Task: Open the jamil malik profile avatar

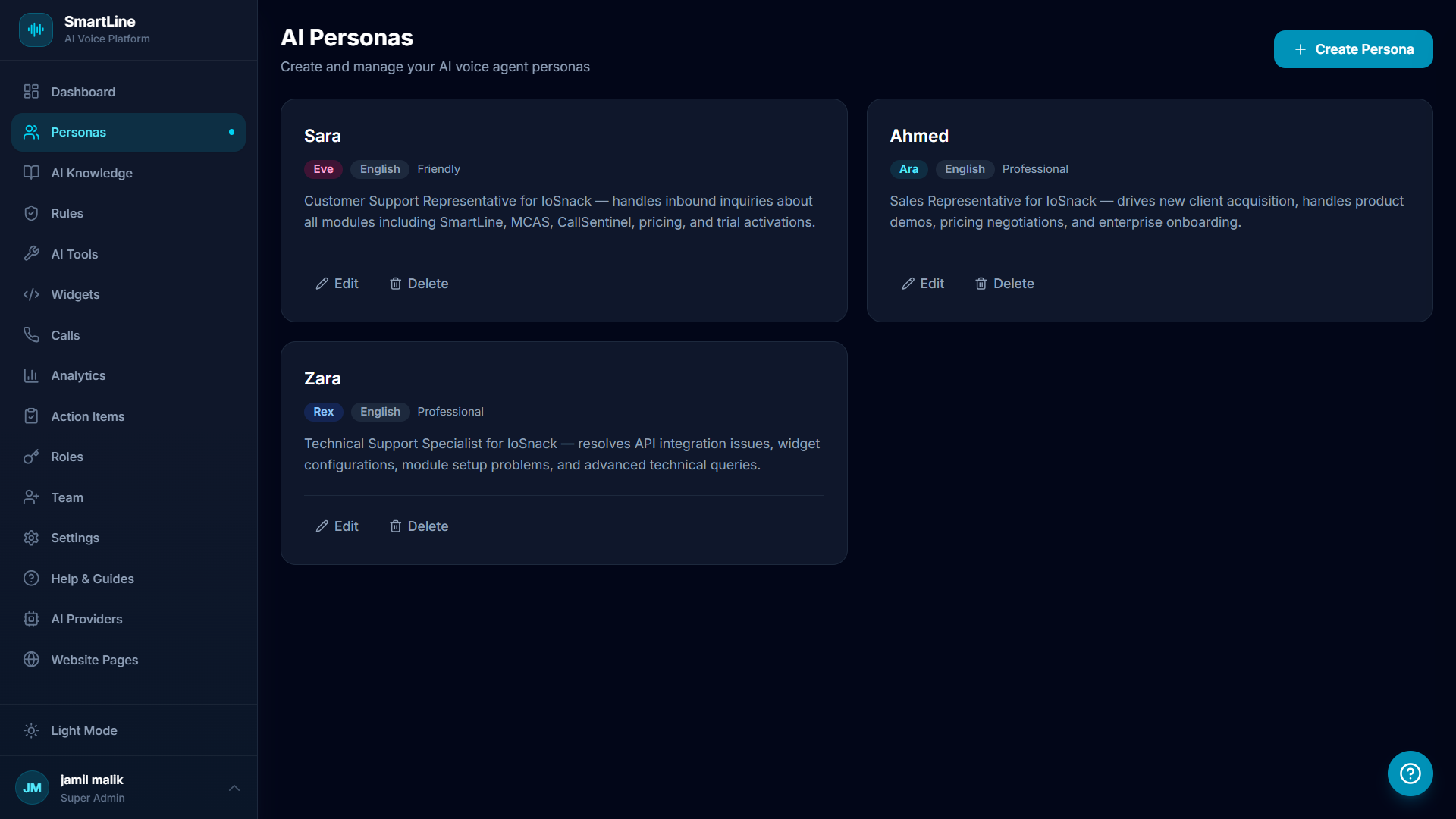Action: point(32,788)
